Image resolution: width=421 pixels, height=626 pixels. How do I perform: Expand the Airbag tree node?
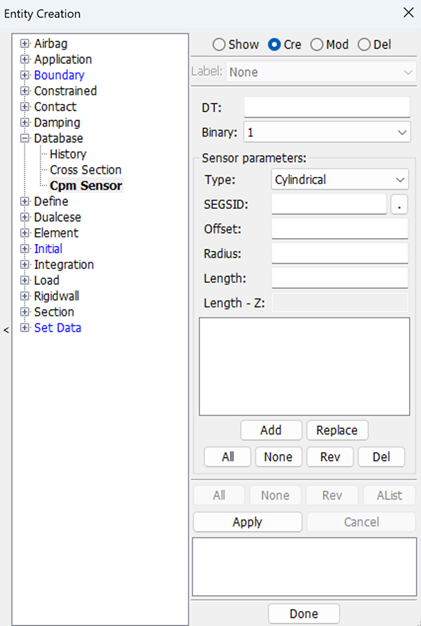pos(25,44)
